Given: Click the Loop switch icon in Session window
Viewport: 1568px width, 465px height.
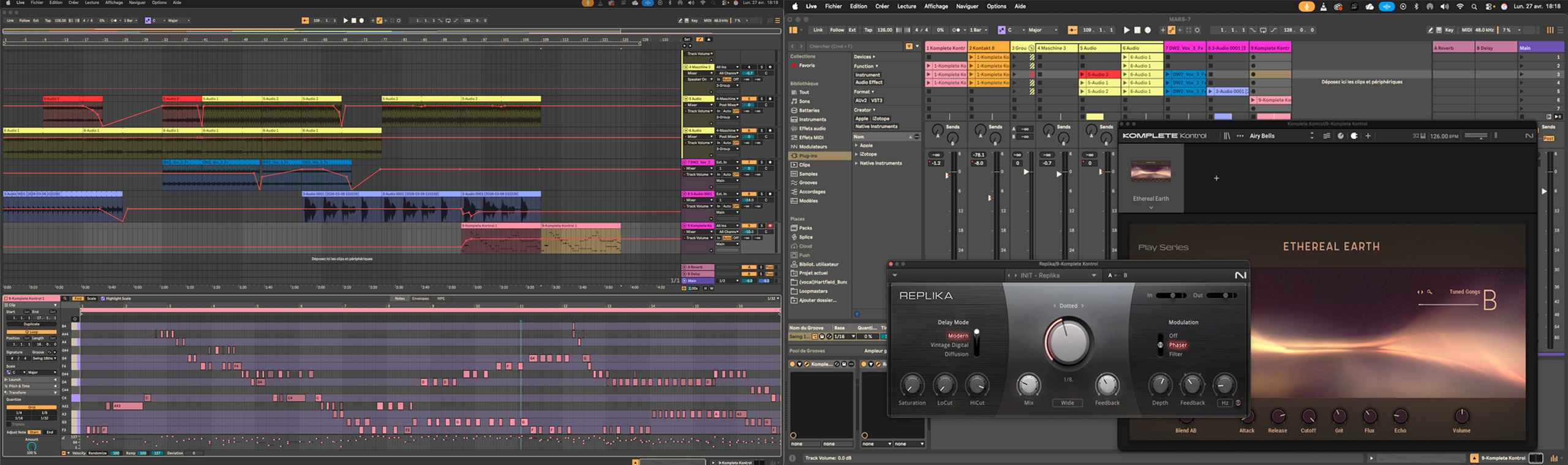Looking at the screenshot, I should coord(1263,30).
